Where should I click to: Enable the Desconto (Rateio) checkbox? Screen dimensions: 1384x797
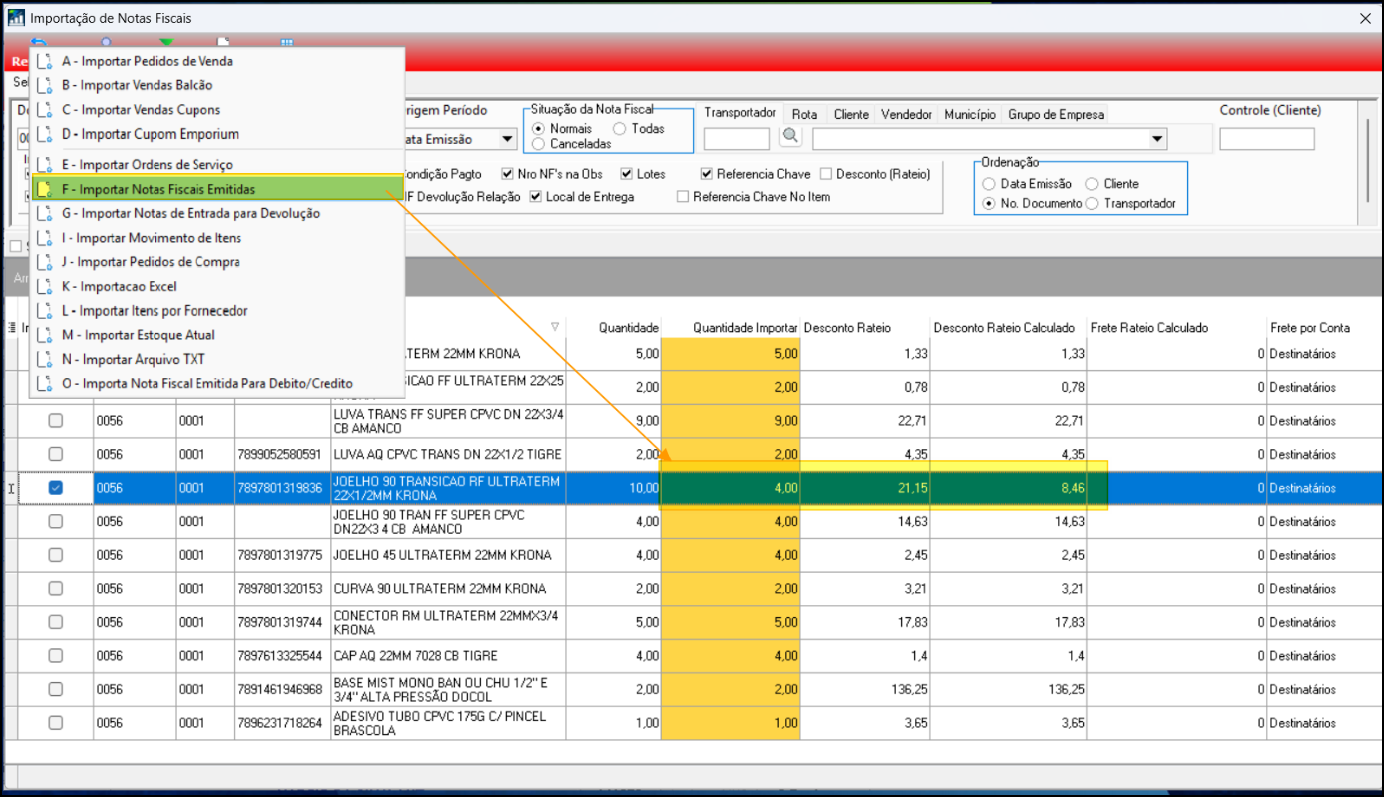tap(826, 174)
